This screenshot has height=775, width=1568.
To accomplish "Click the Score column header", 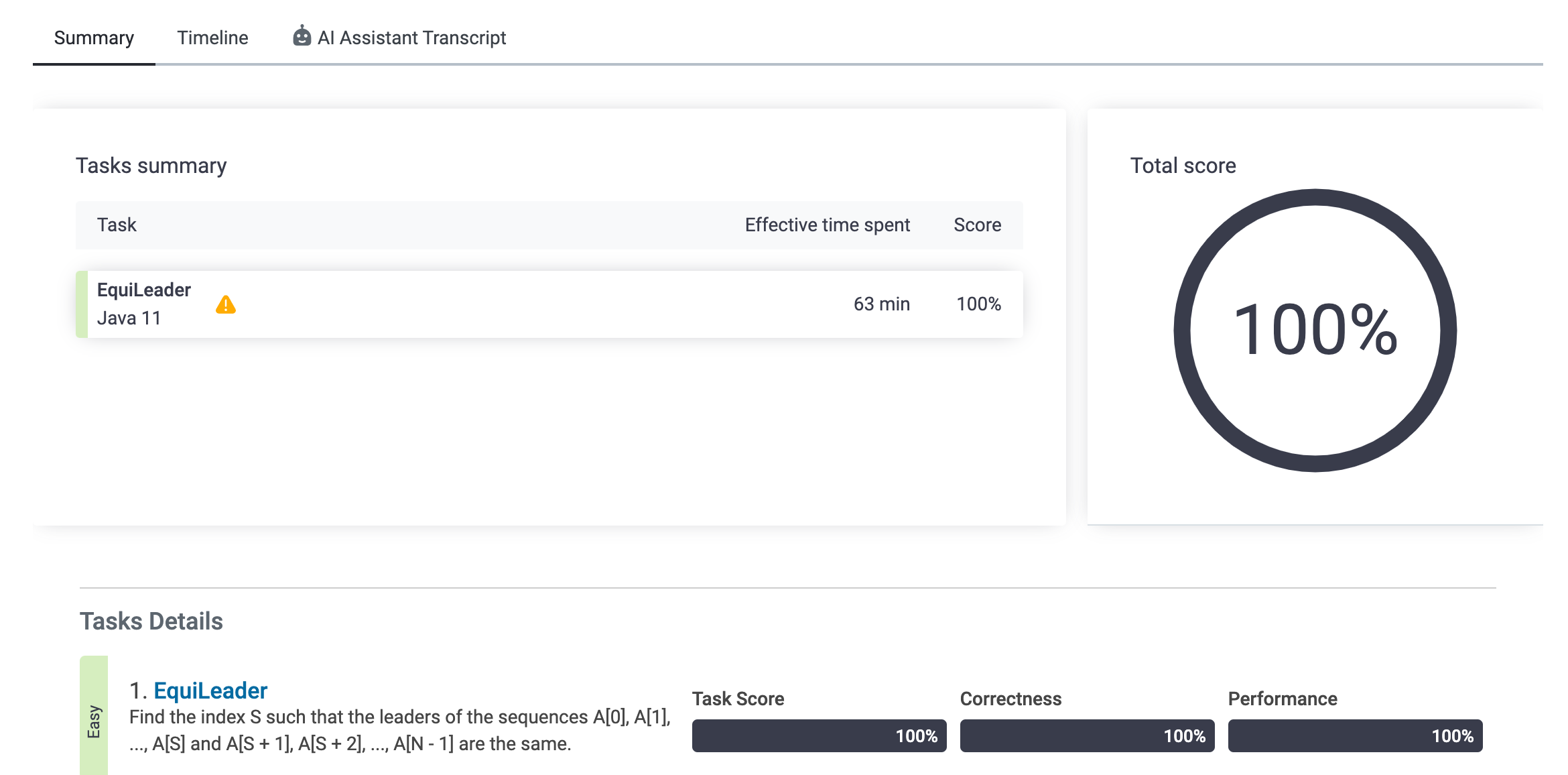I will (977, 225).
